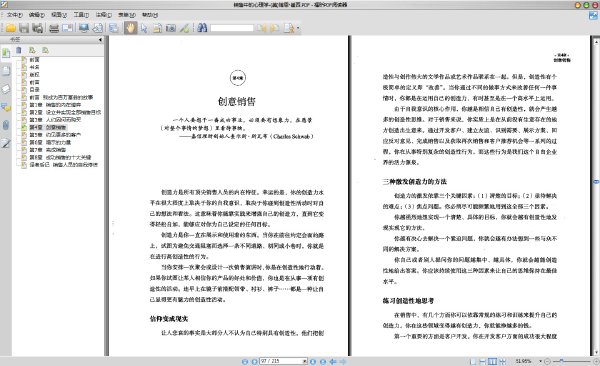Click the monitor screen icon in toolbar
The image size is (600, 366).
(x=83, y=28)
